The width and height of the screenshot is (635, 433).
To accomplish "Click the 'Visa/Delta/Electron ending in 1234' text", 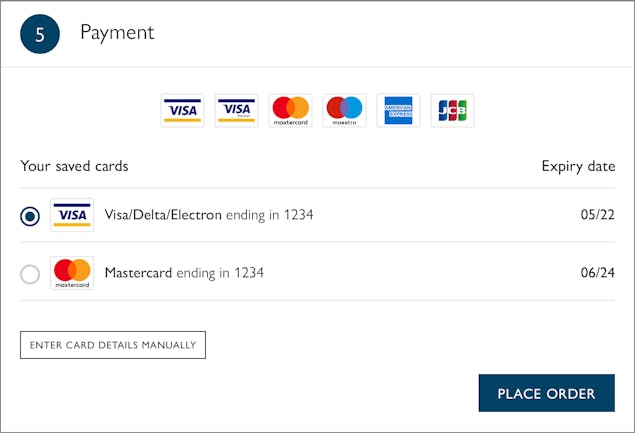I will 209,215.
